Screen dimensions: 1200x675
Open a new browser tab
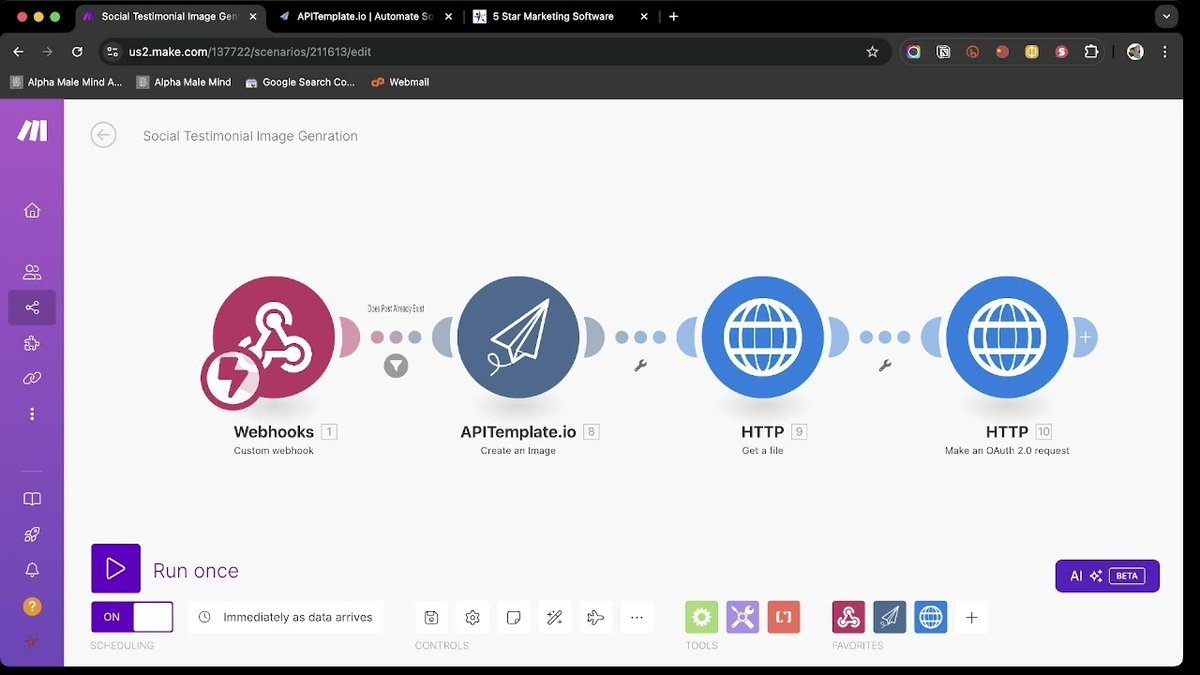(x=674, y=17)
